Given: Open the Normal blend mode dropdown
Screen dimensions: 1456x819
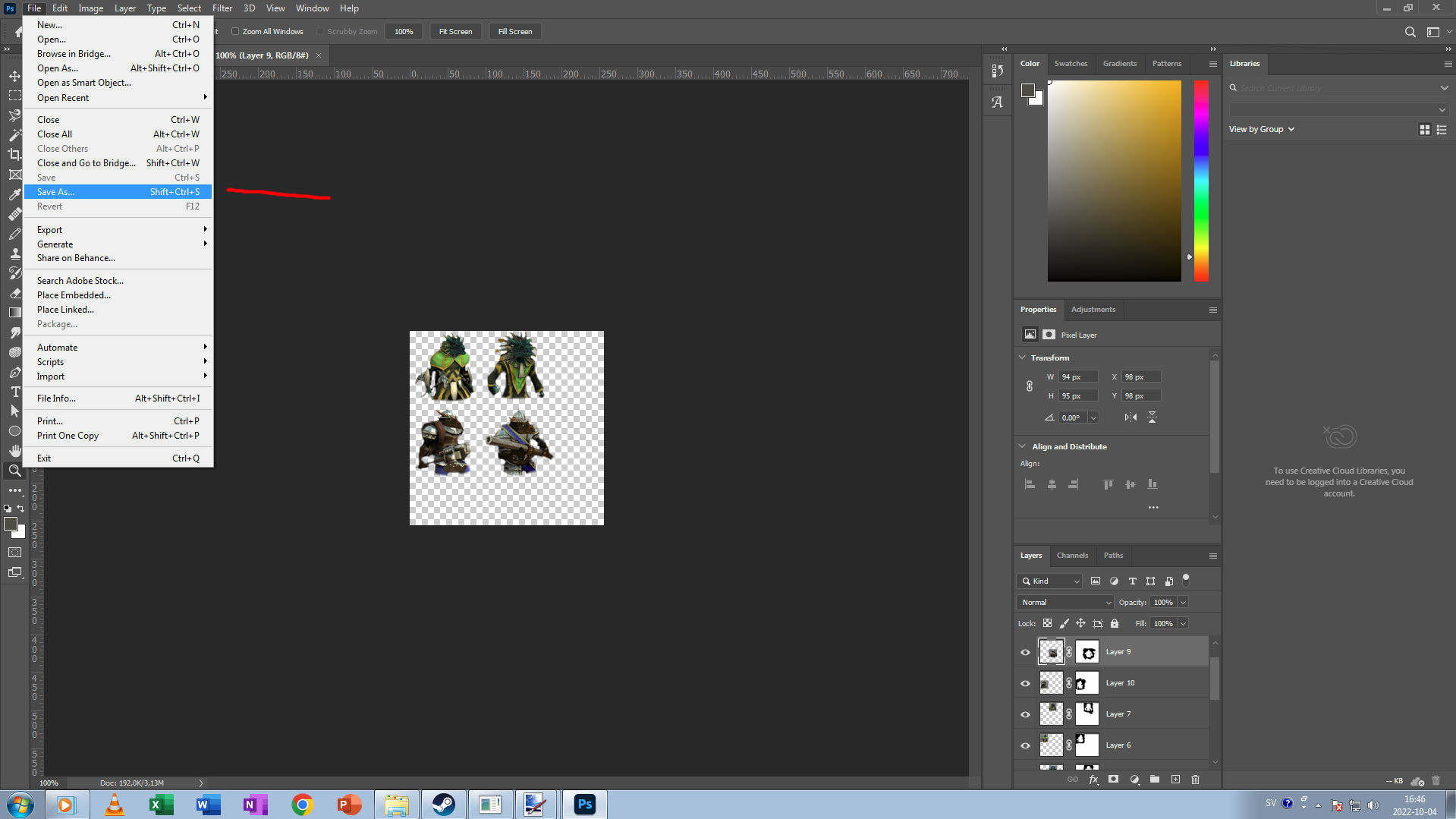Looking at the screenshot, I should (1065, 603).
